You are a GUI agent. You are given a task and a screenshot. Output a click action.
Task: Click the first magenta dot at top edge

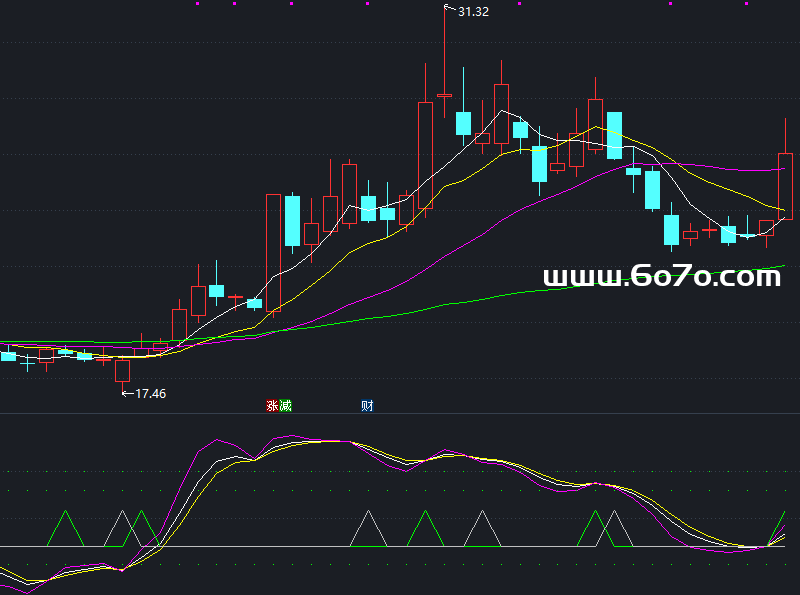click(197, 4)
